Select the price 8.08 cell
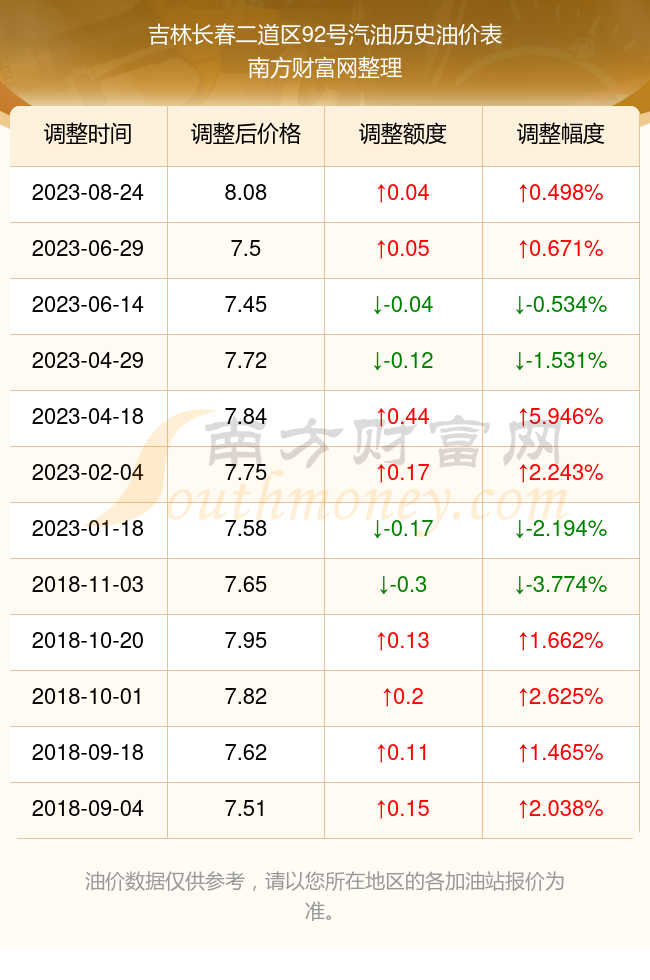The image size is (650, 980). (246, 192)
